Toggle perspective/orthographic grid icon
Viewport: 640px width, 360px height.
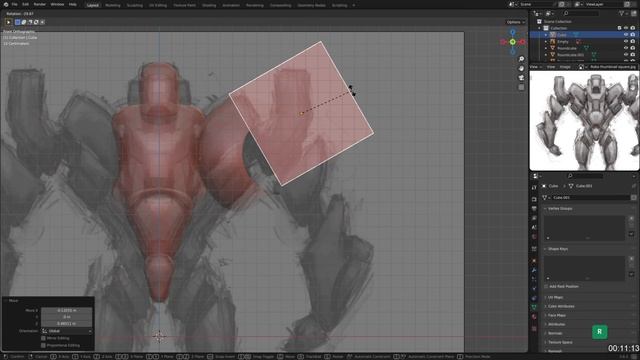[521, 87]
